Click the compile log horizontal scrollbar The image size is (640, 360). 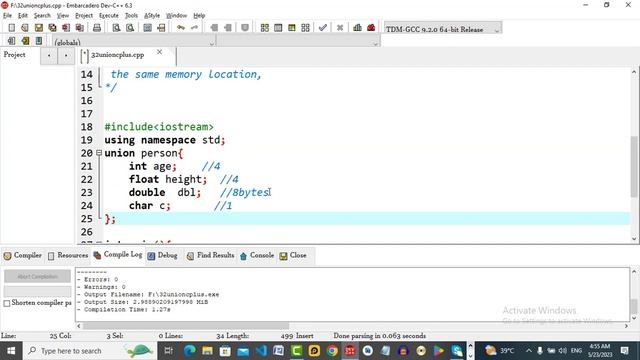(186, 326)
